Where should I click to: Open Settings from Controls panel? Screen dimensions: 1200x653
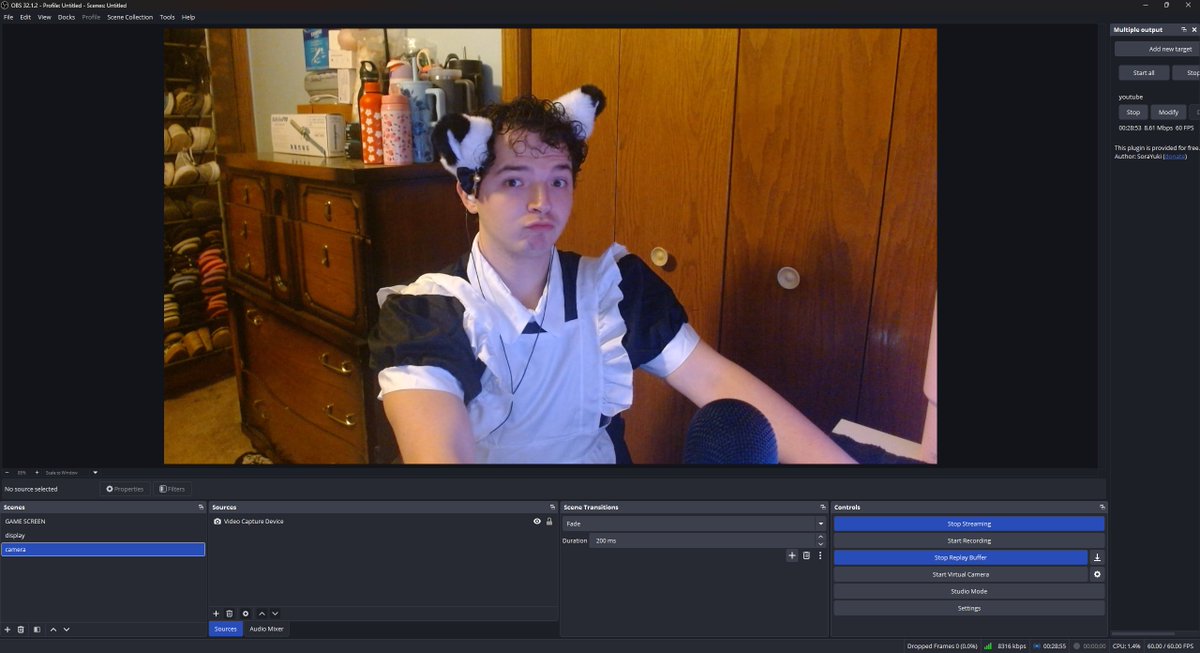(969, 609)
